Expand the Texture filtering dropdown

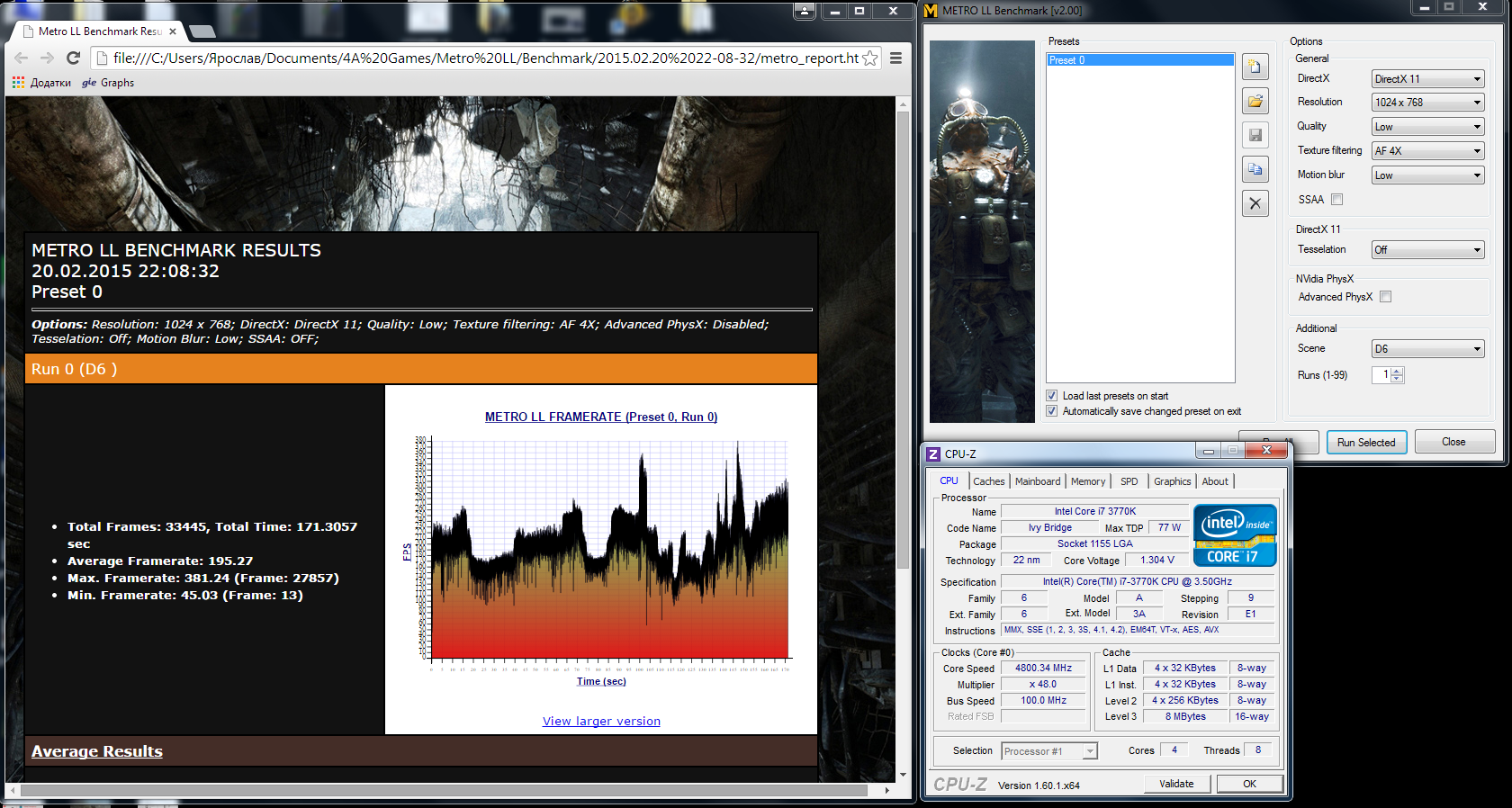(x=1427, y=151)
